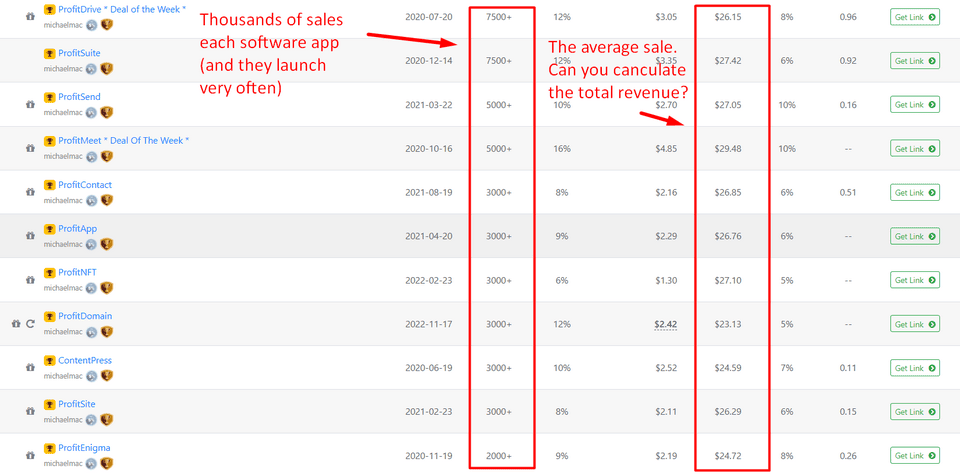Click the silver round badge in ProfitMeet row
The height and width of the screenshot is (475, 960).
(x=92, y=157)
